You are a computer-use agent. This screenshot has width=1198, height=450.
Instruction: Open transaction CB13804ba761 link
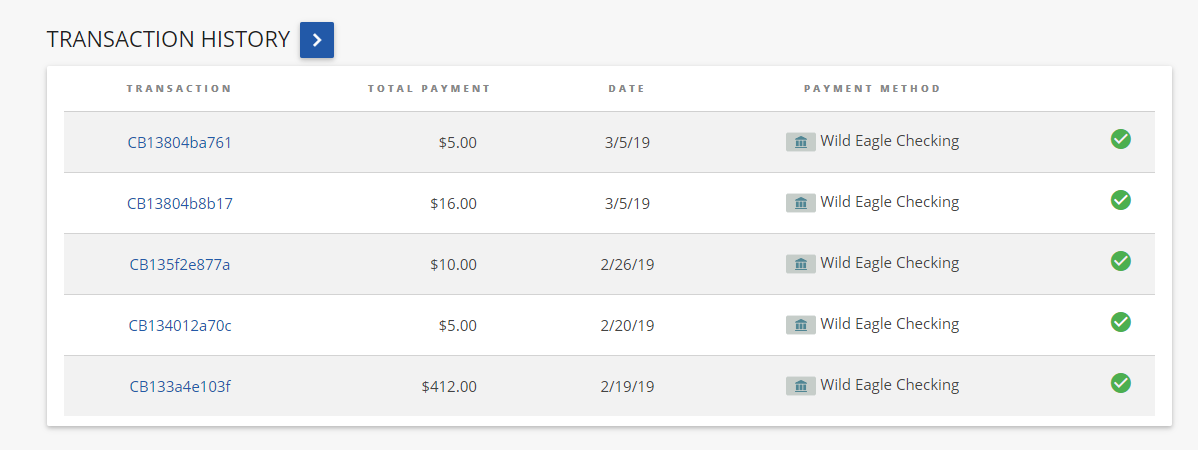coord(180,142)
